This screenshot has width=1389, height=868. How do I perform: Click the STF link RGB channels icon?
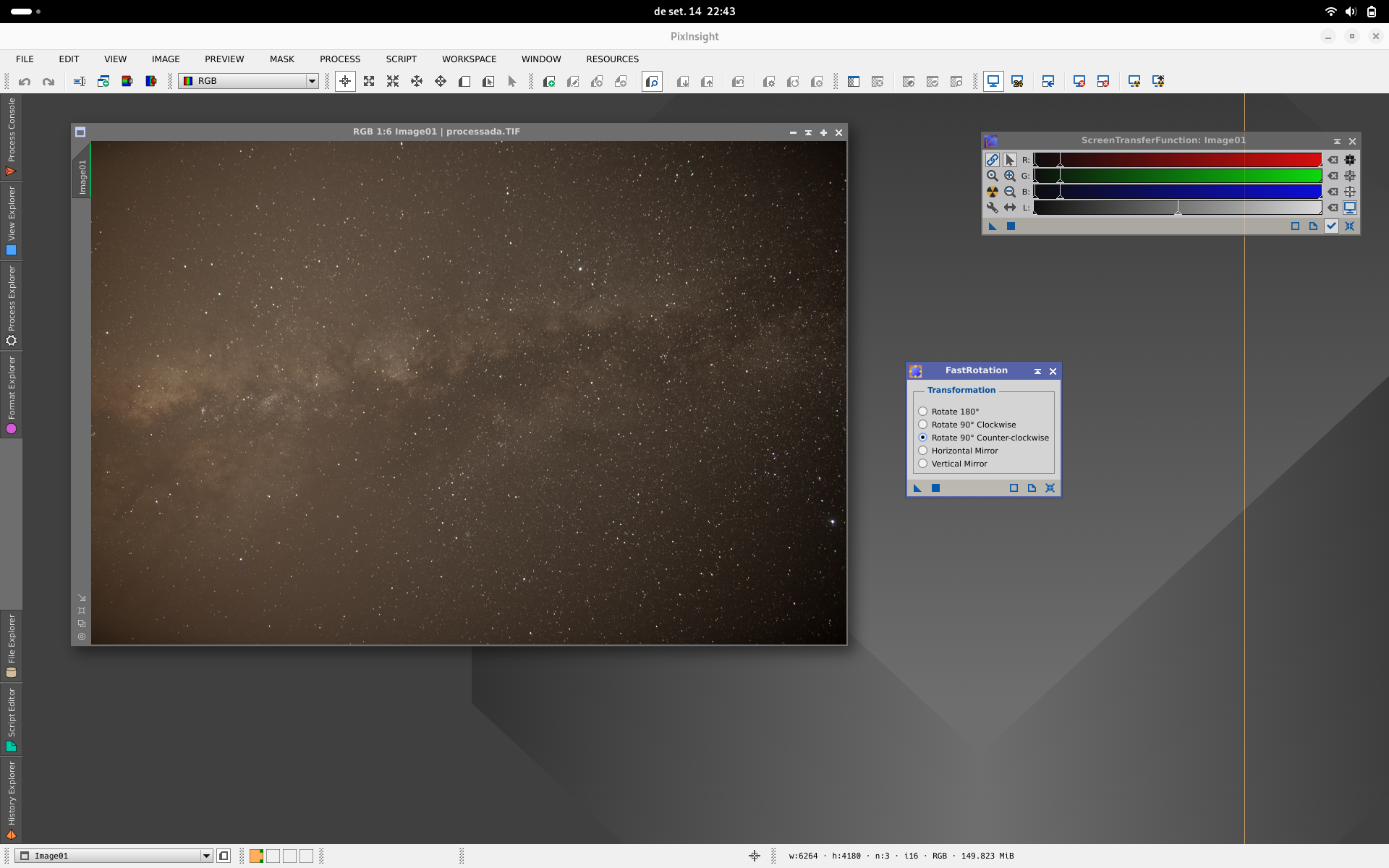pyautogui.click(x=993, y=160)
